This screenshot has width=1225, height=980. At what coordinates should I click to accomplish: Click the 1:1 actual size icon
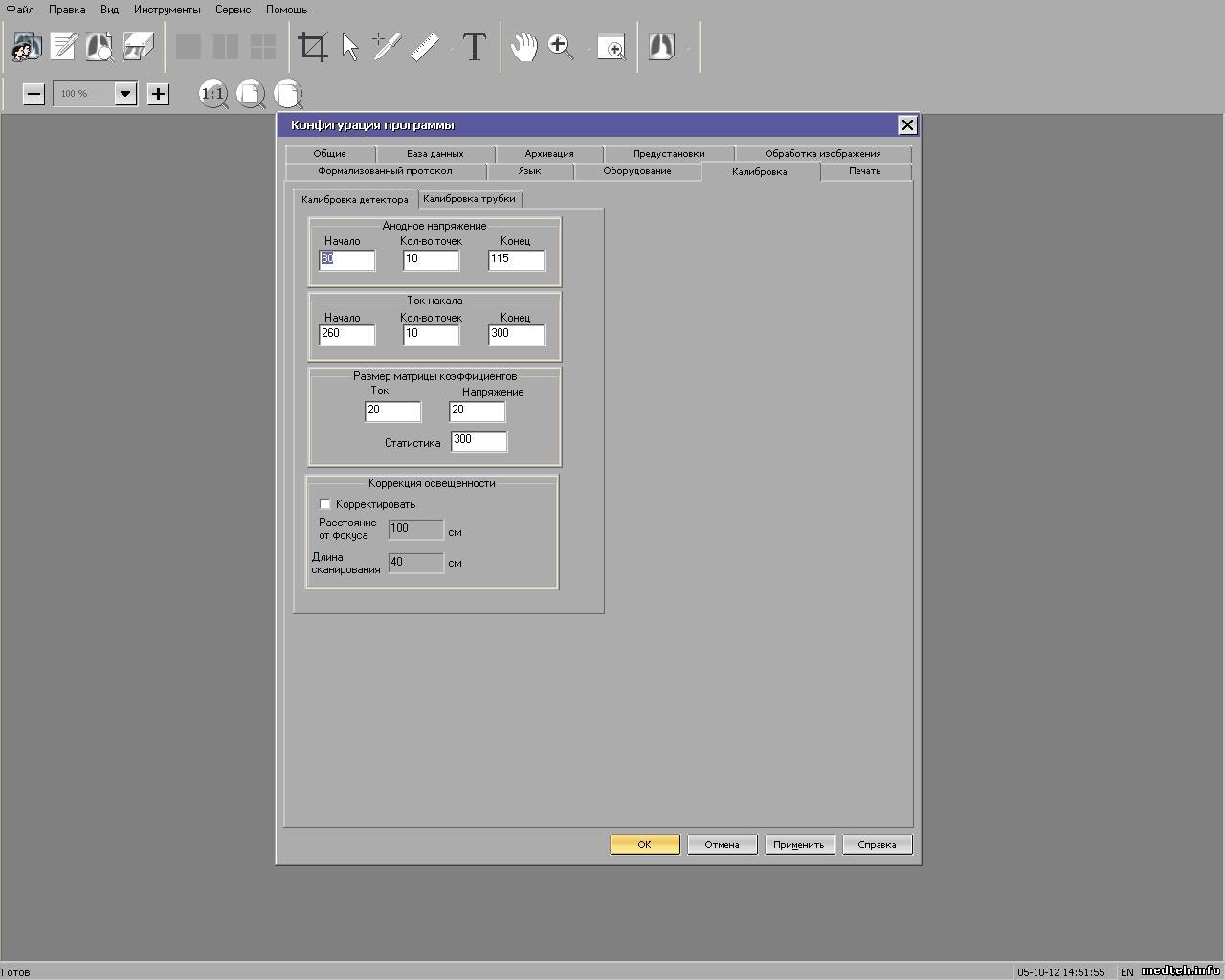212,94
